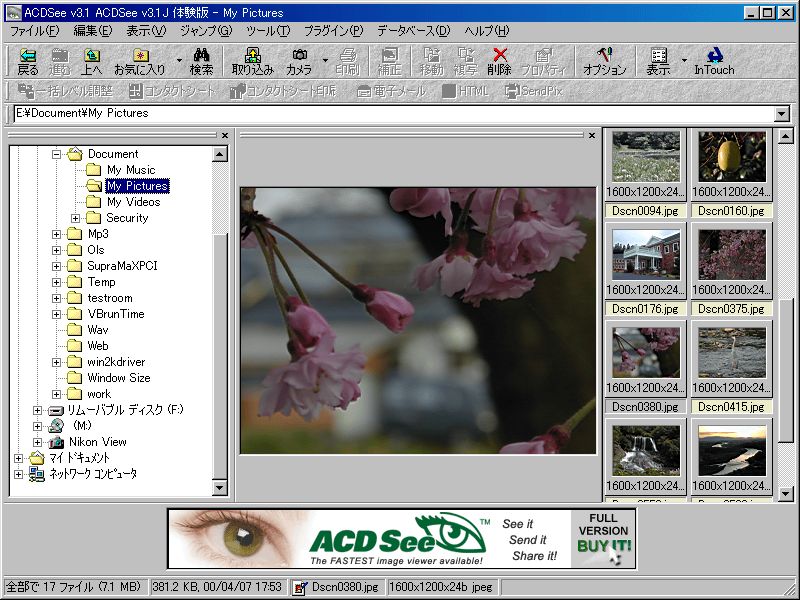Select the Dscn0176.jpg house thumbnail
The width and height of the screenshot is (800, 600).
click(x=646, y=256)
